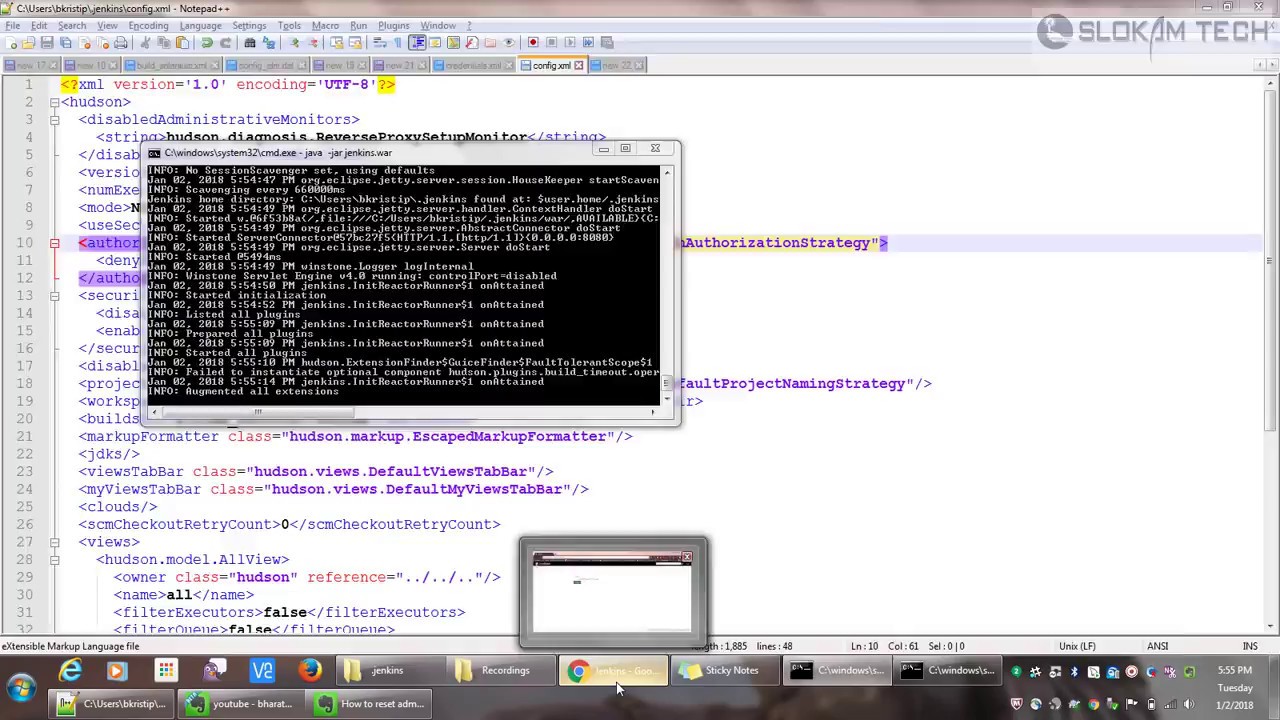The image size is (1280, 720).
Task: Click the Redo toolbar icon
Action: [x=226, y=43]
